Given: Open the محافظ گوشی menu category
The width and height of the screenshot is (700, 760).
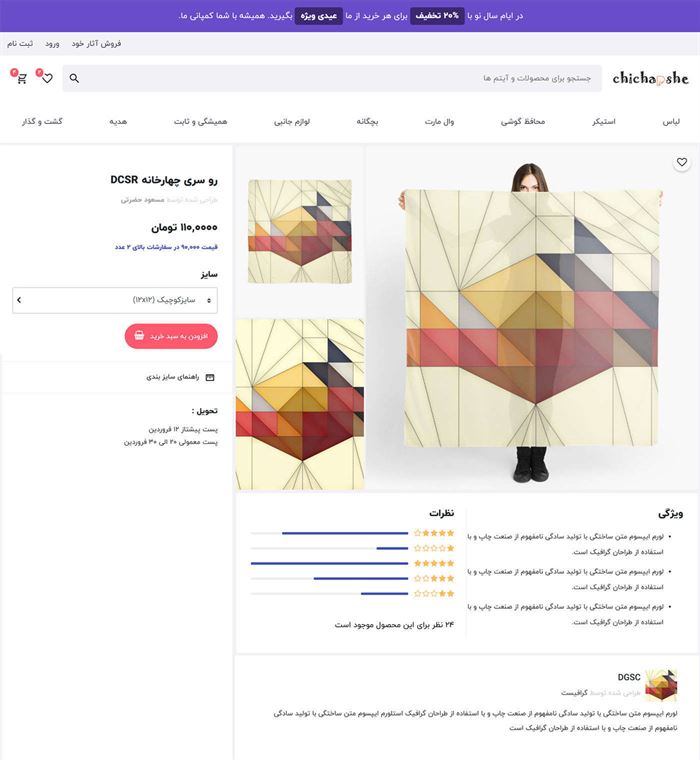Looking at the screenshot, I should [523, 122].
